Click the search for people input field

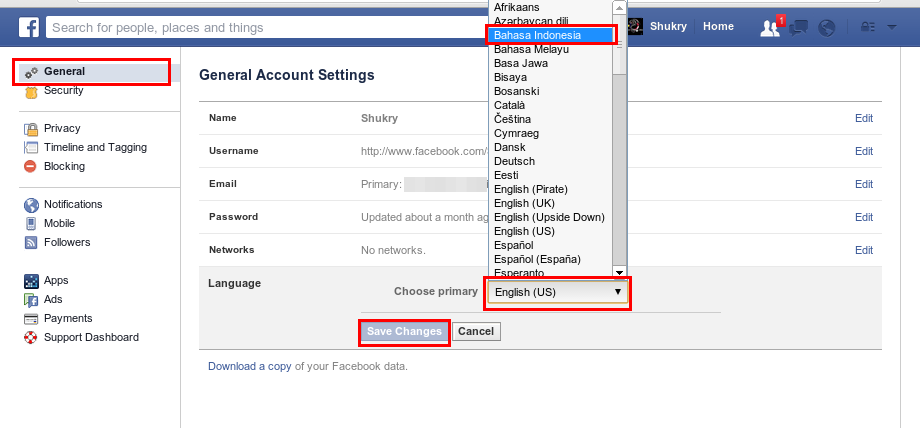[267, 28]
